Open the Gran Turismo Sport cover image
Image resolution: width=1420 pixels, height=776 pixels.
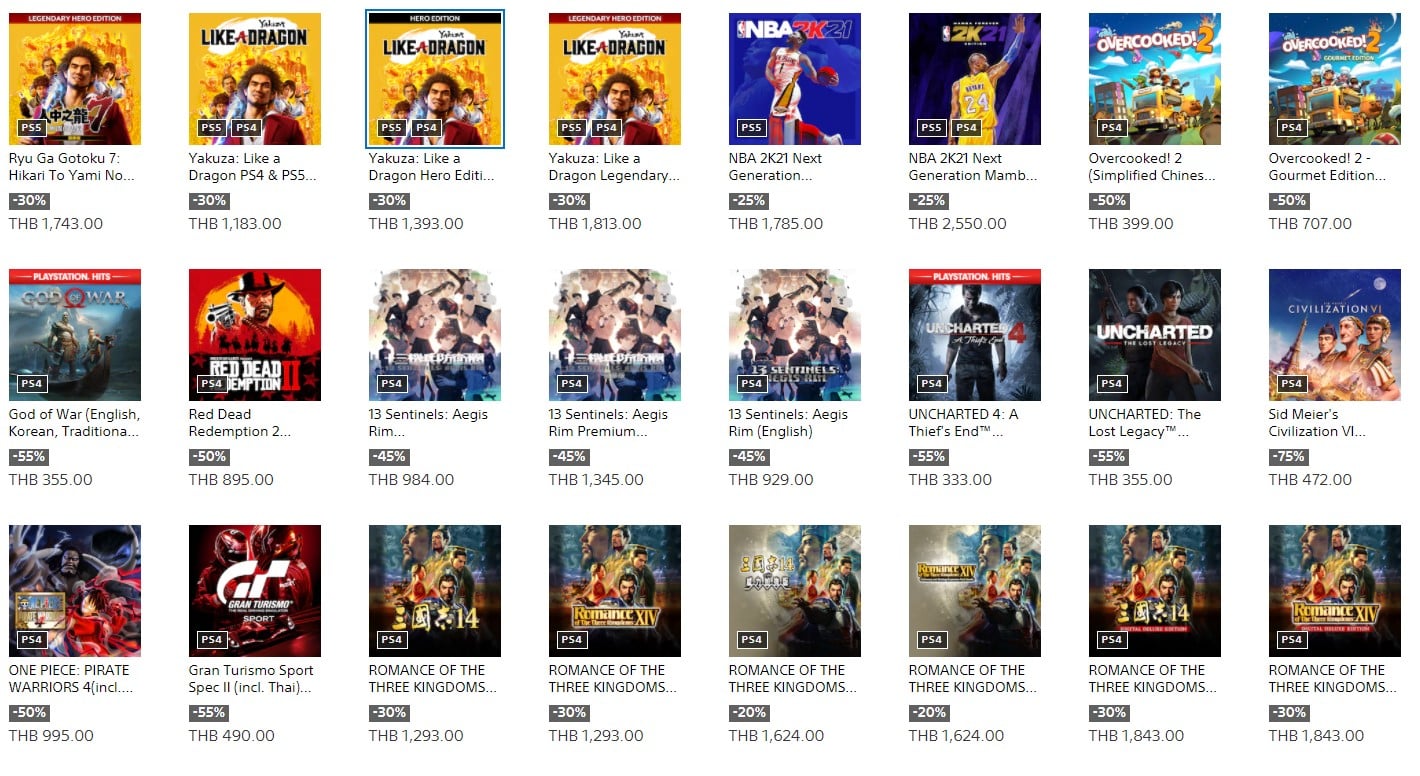255,591
